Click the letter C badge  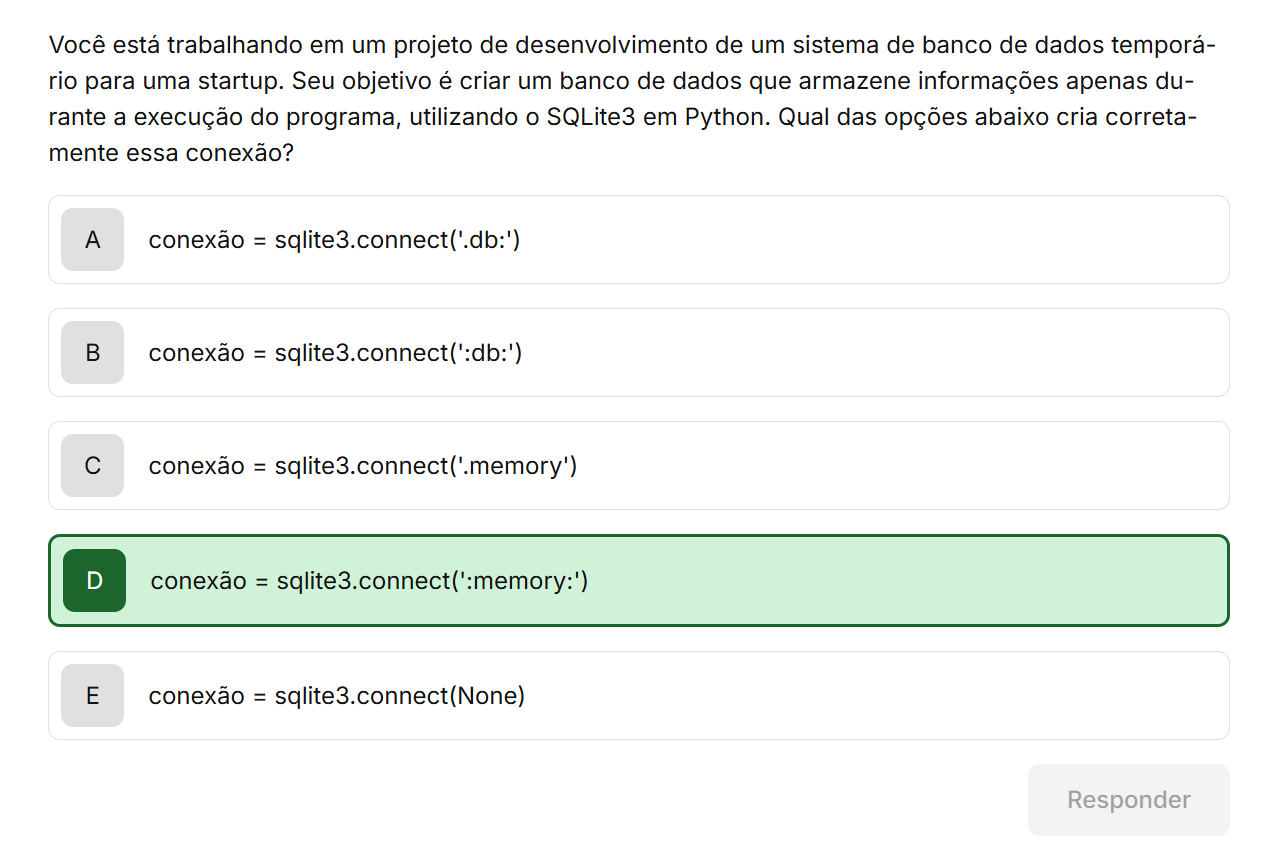coord(92,466)
